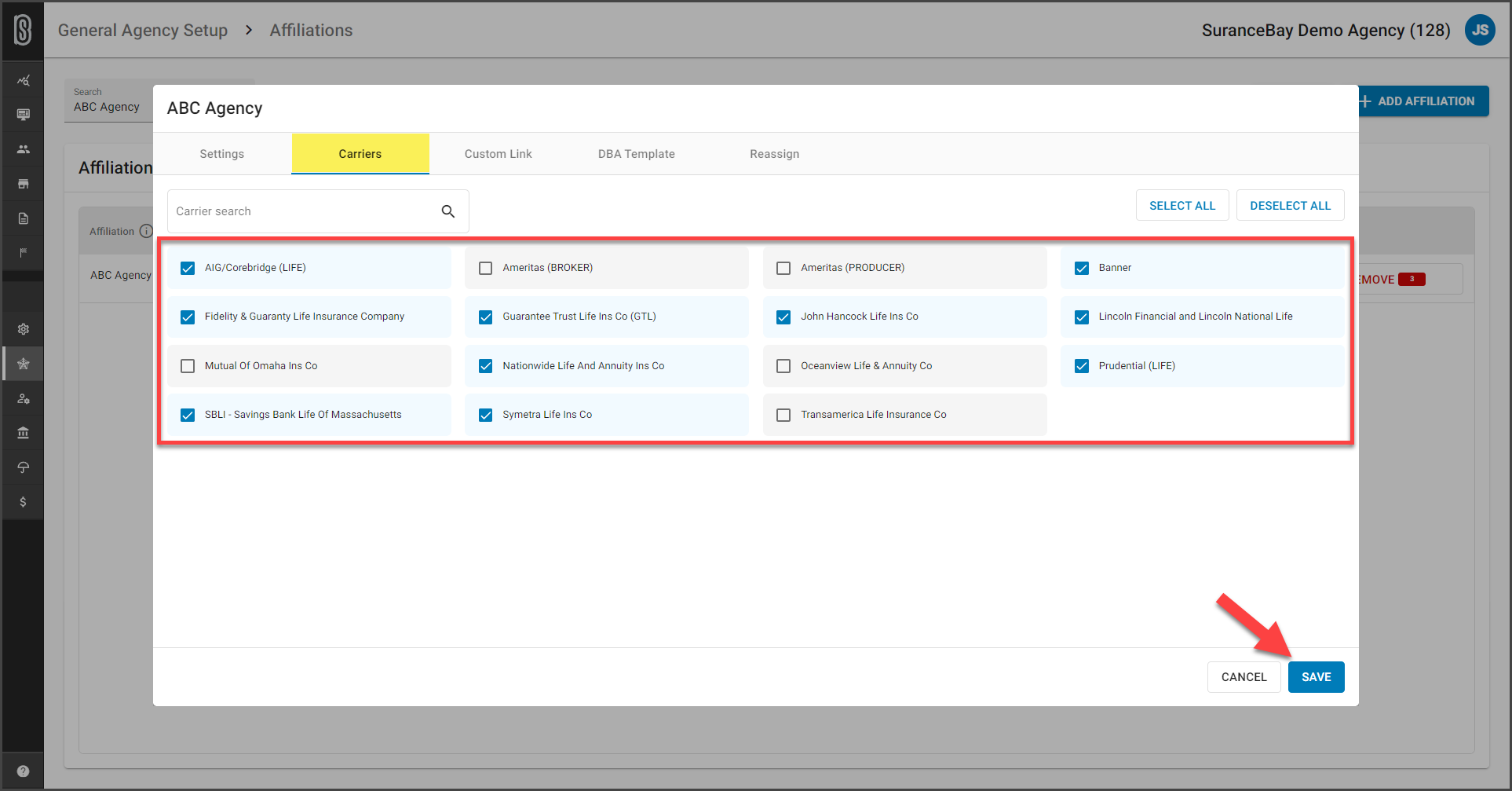Open the Custom Link tab
Viewport: 1512px width, 791px height.
tap(499, 154)
